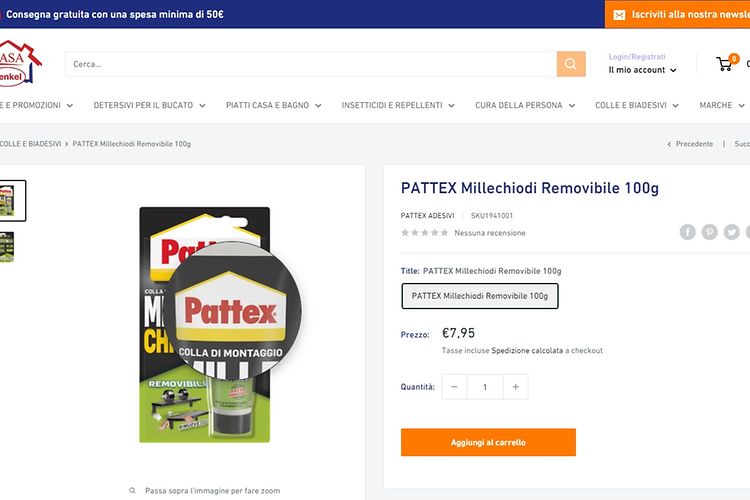Screen dimensions: 750x500
Task: Open the Insetticidi e repellenti menu
Action: [x=397, y=105]
